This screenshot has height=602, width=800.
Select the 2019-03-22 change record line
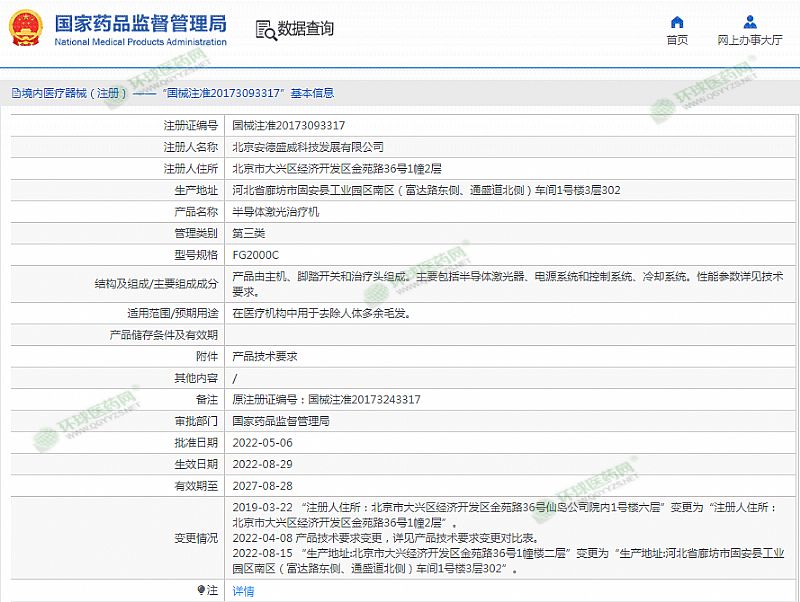tap(505, 515)
